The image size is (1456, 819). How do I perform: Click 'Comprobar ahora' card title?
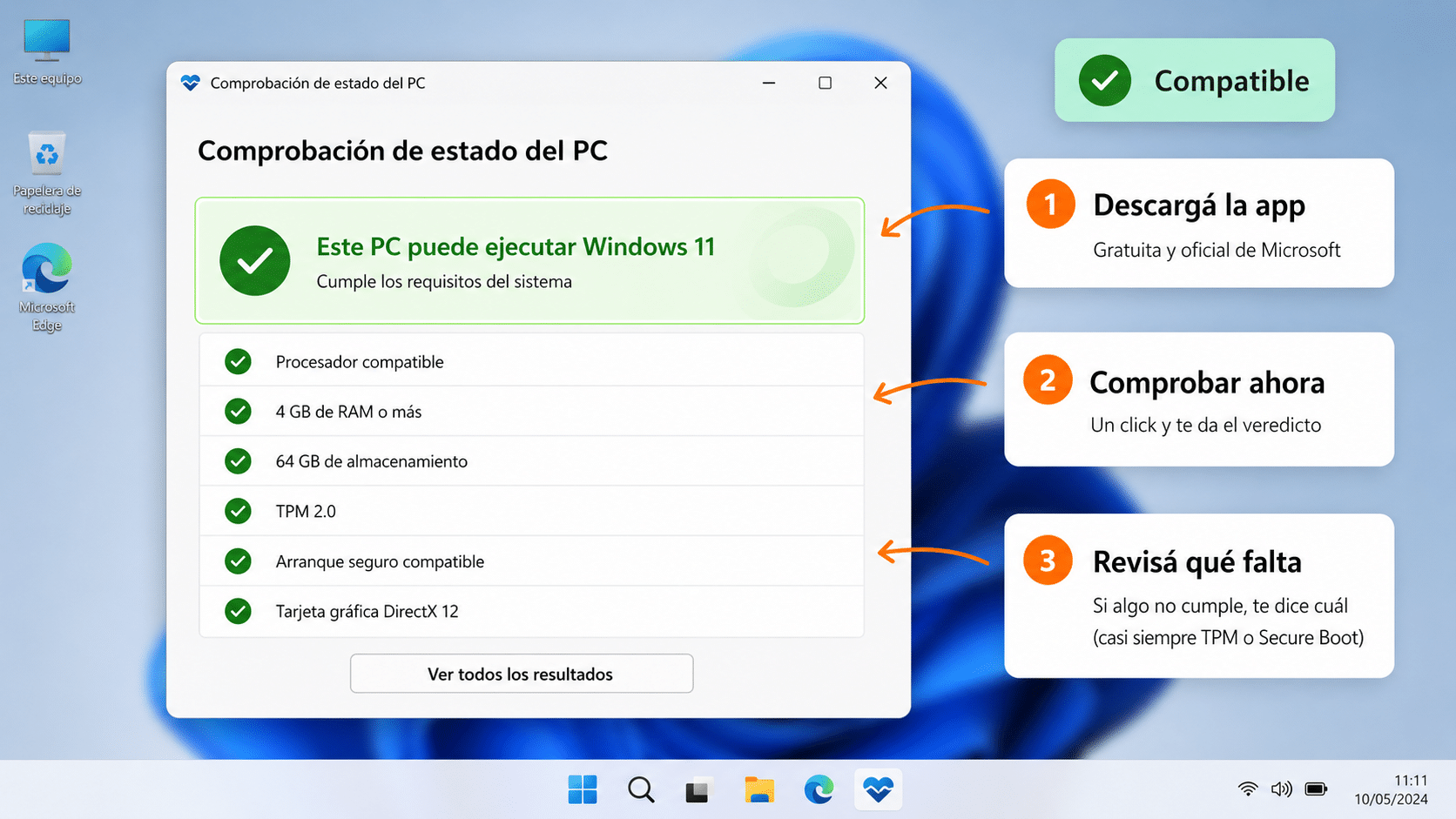[x=1207, y=382]
